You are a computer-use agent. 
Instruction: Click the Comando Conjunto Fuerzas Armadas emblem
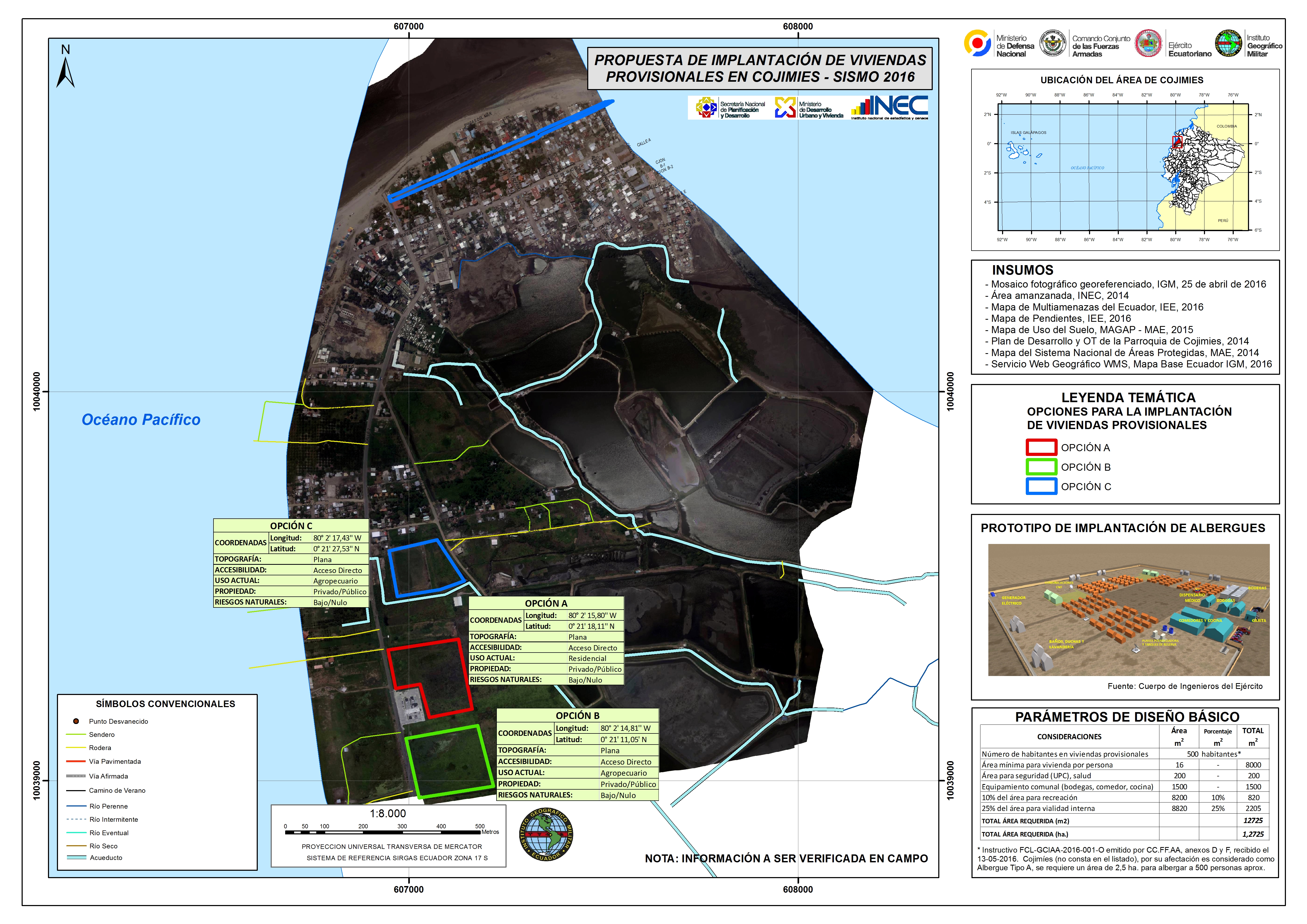(1053, 43)
